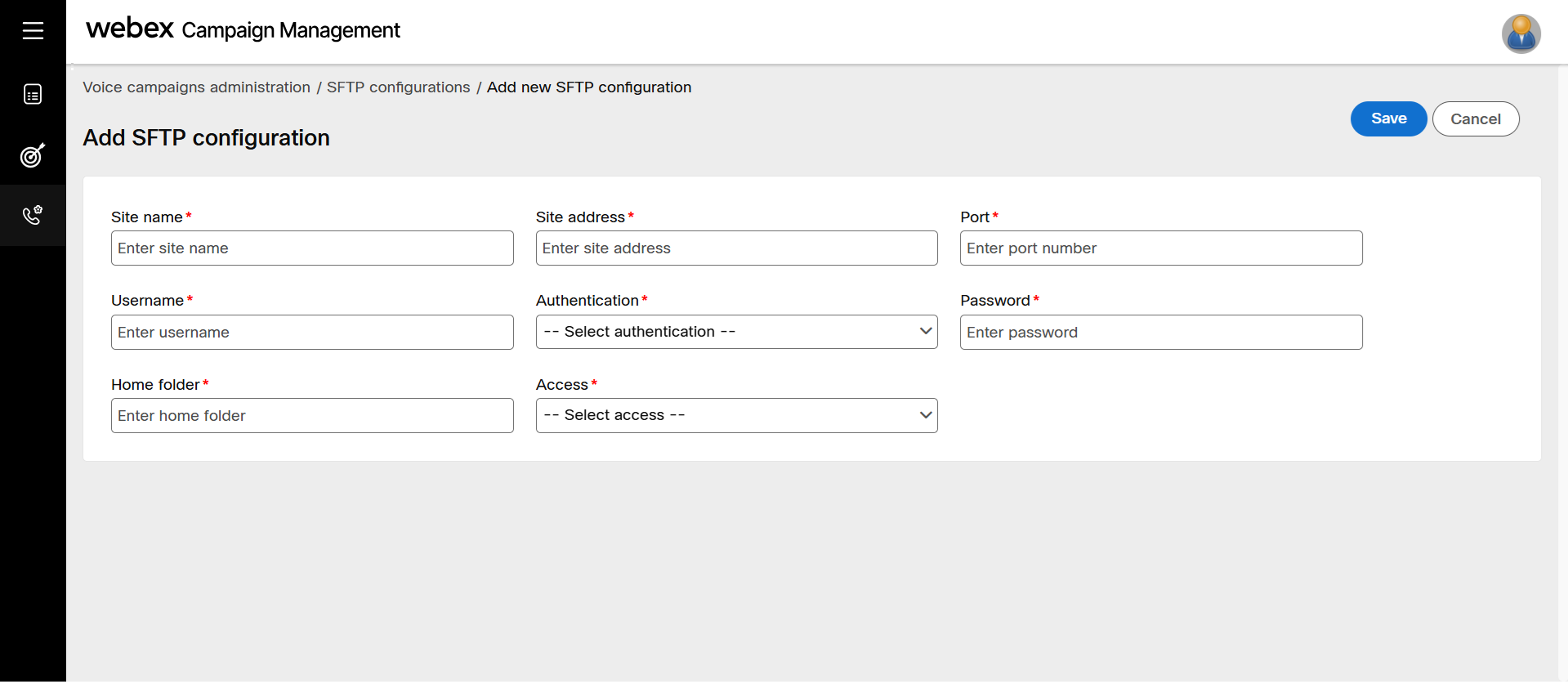Click the Site name label
The width and height of the screenshot is (1568, 693).
point(147,217)
